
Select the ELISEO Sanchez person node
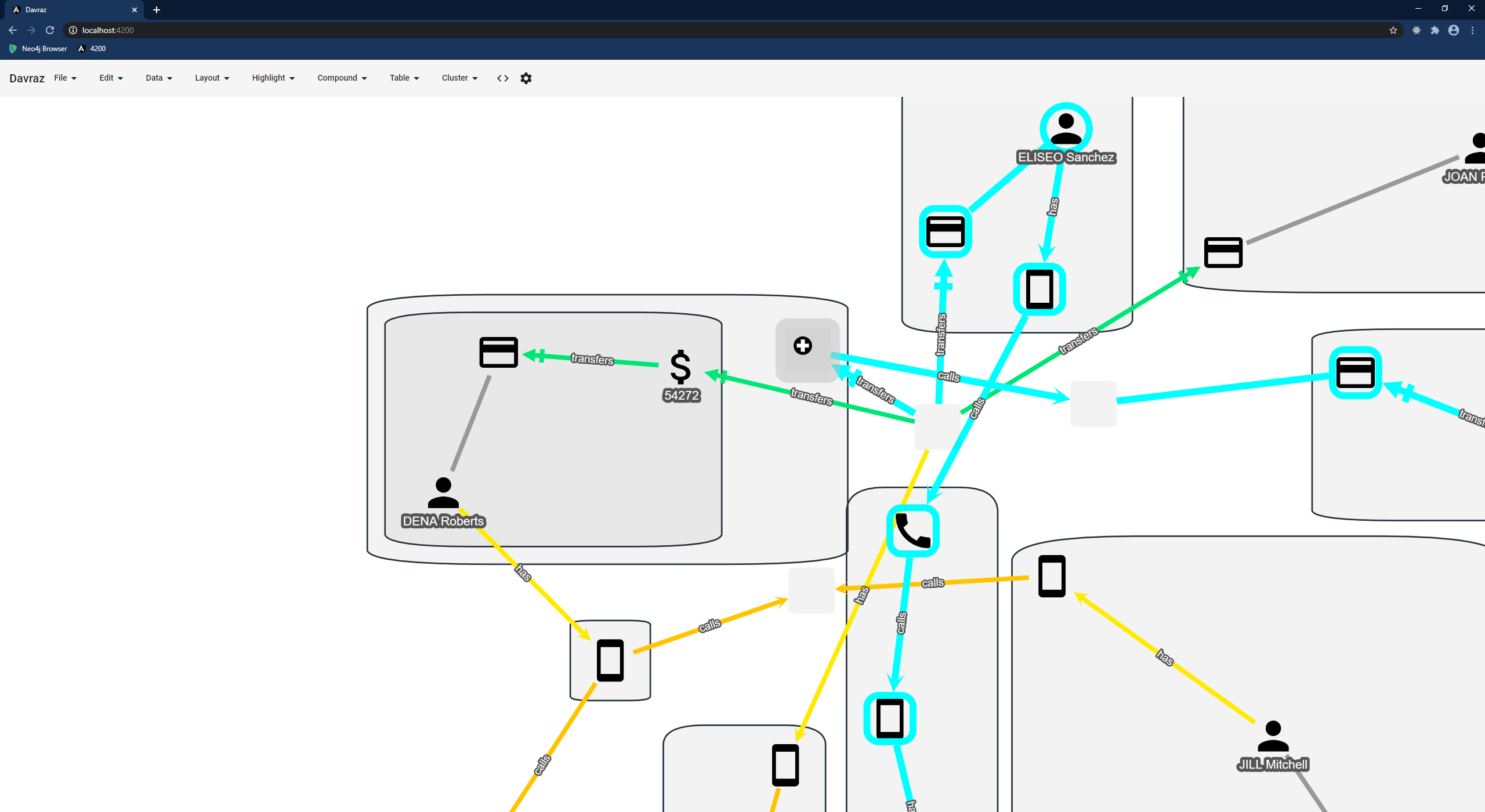tap(1066, 129)
